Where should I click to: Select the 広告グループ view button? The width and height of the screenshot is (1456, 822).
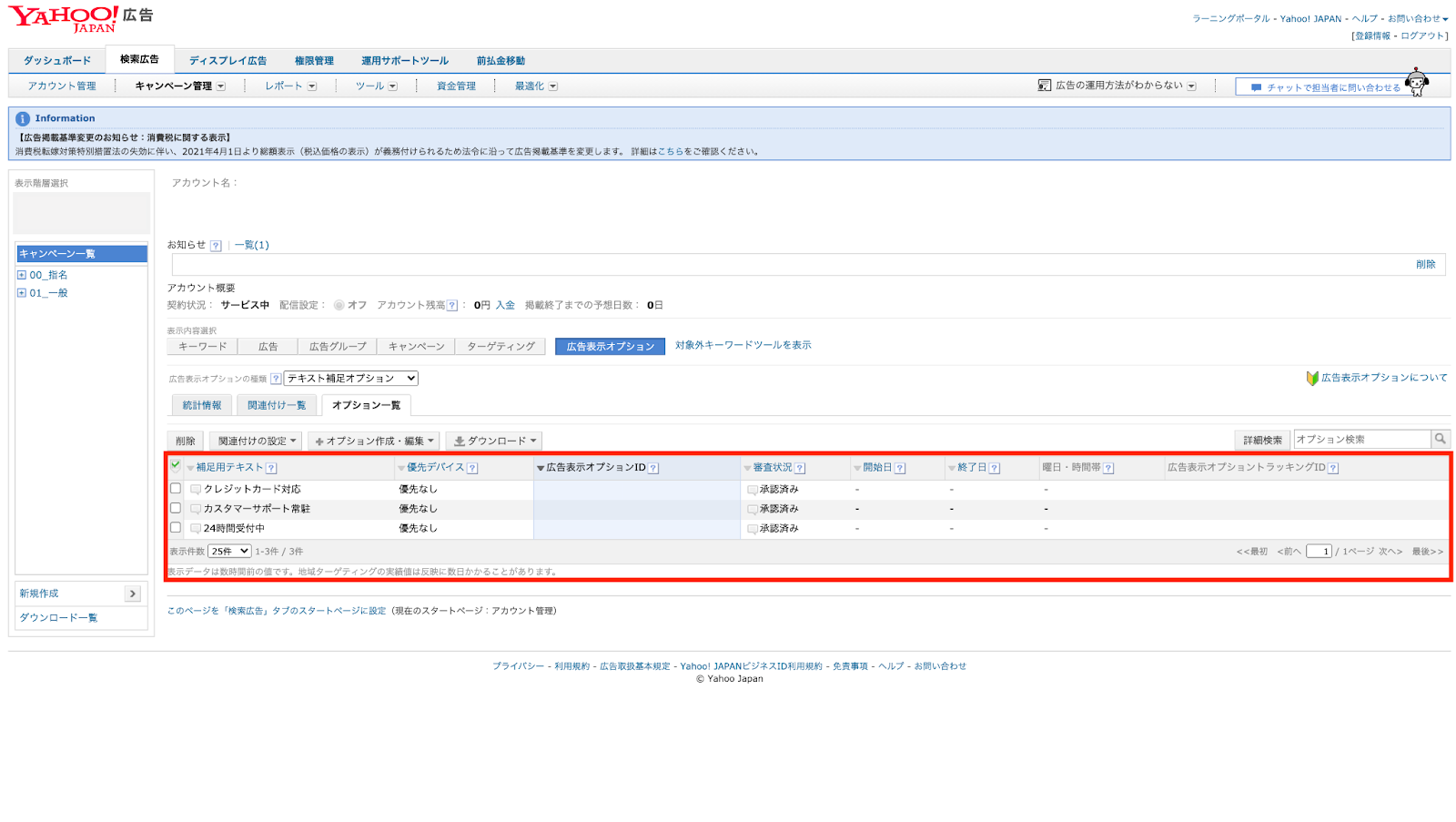tap(338, 347)
